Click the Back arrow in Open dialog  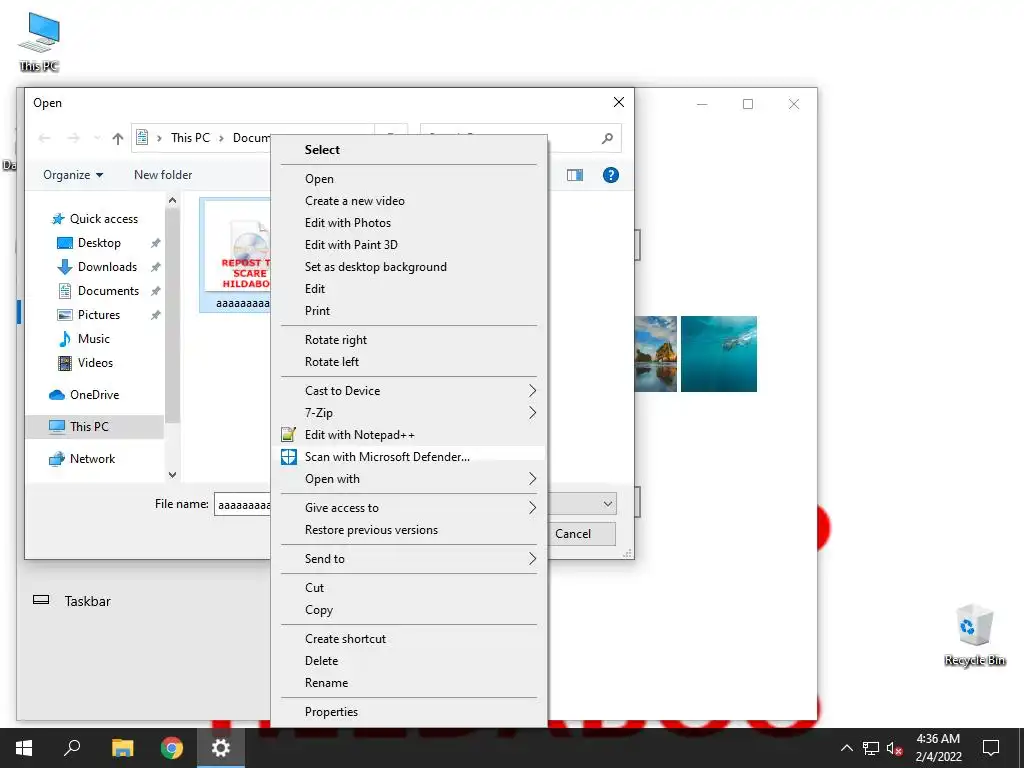coord(44,138)
